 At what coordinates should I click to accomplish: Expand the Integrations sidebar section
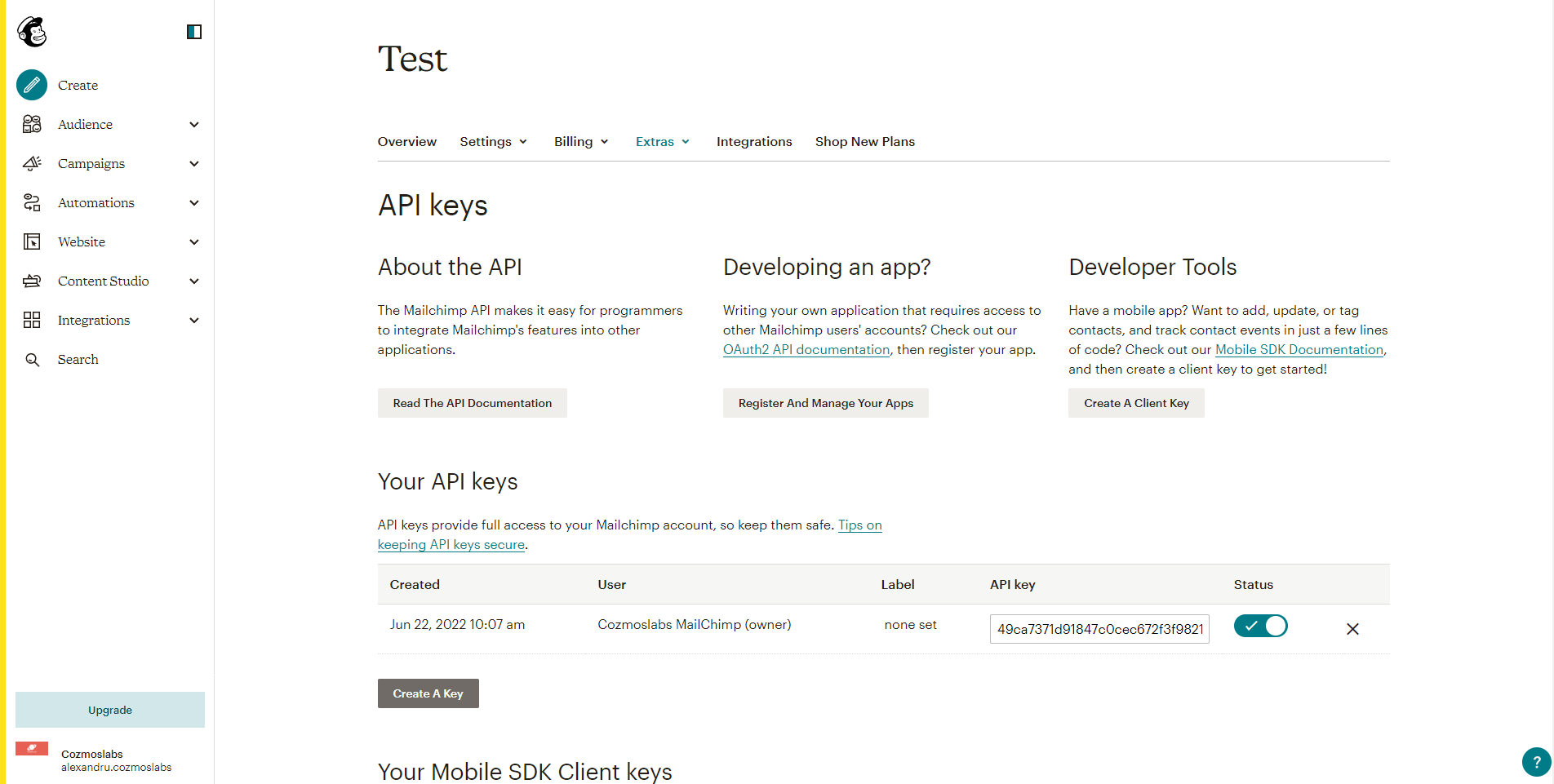[x=194, y=320]
